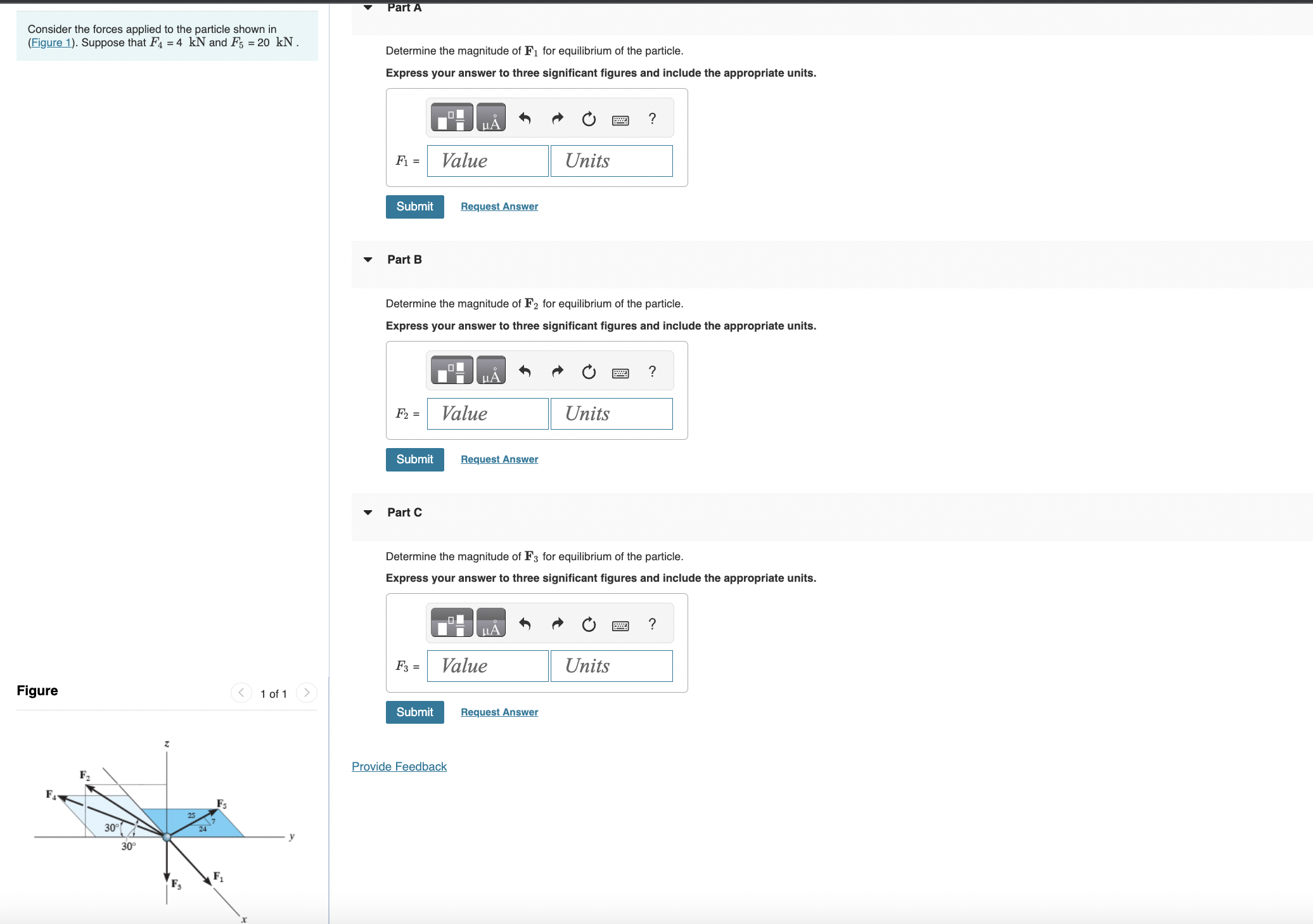This screenshot has width=1313, height=924.
Task: Click the F1 Value input field
Action: (x=487, y=161)
